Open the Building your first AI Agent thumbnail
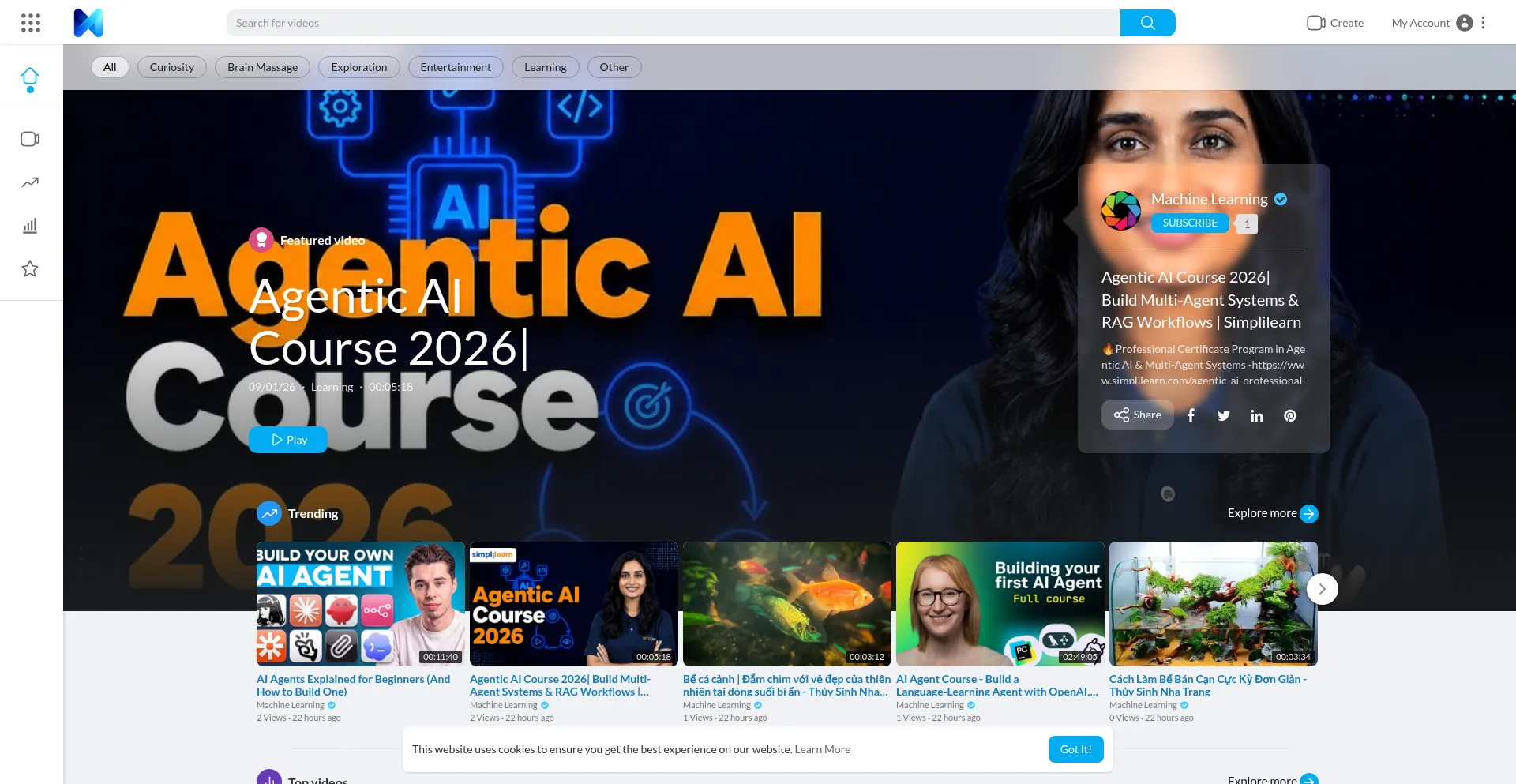 point(1000,604)
